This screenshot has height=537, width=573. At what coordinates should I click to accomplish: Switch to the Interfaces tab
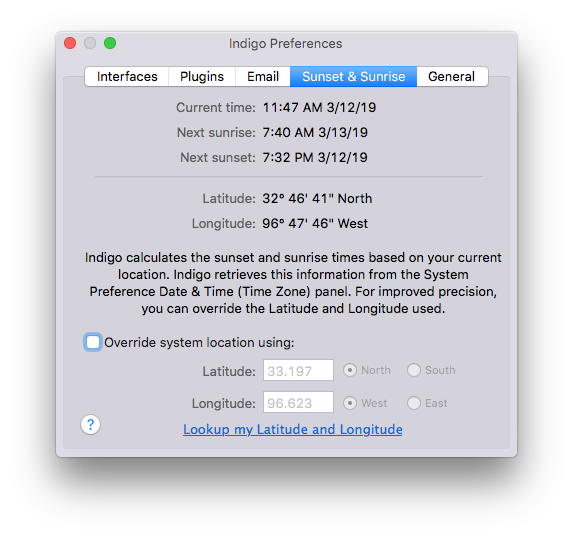pyautogui.click(x=127, y=76)
